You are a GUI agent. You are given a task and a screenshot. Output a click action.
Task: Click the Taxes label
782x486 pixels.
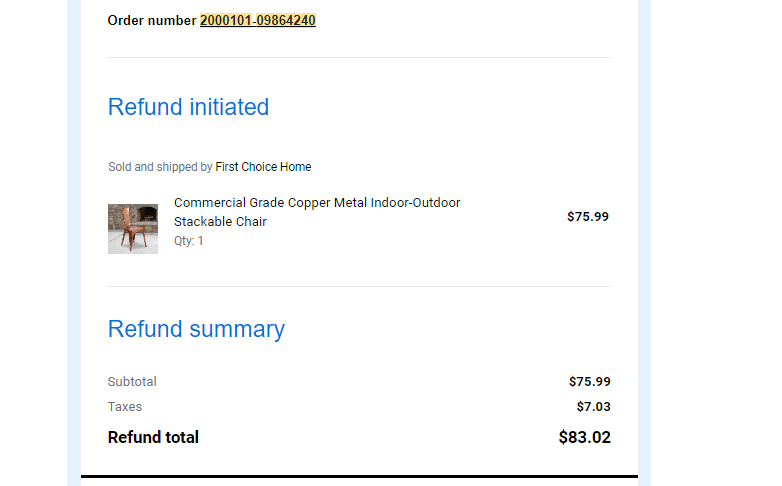pos(125,407)
